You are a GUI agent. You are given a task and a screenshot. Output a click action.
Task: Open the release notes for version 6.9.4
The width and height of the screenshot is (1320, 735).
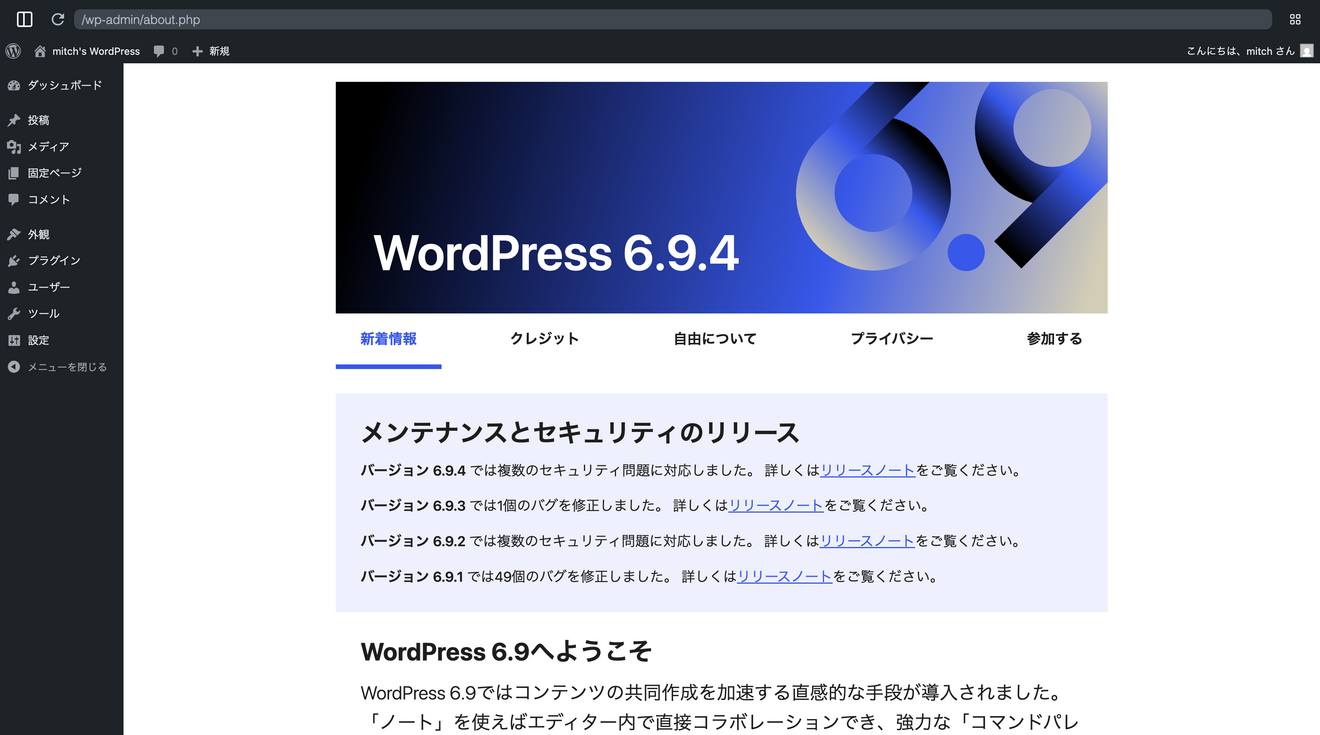(x=866, y=469)
